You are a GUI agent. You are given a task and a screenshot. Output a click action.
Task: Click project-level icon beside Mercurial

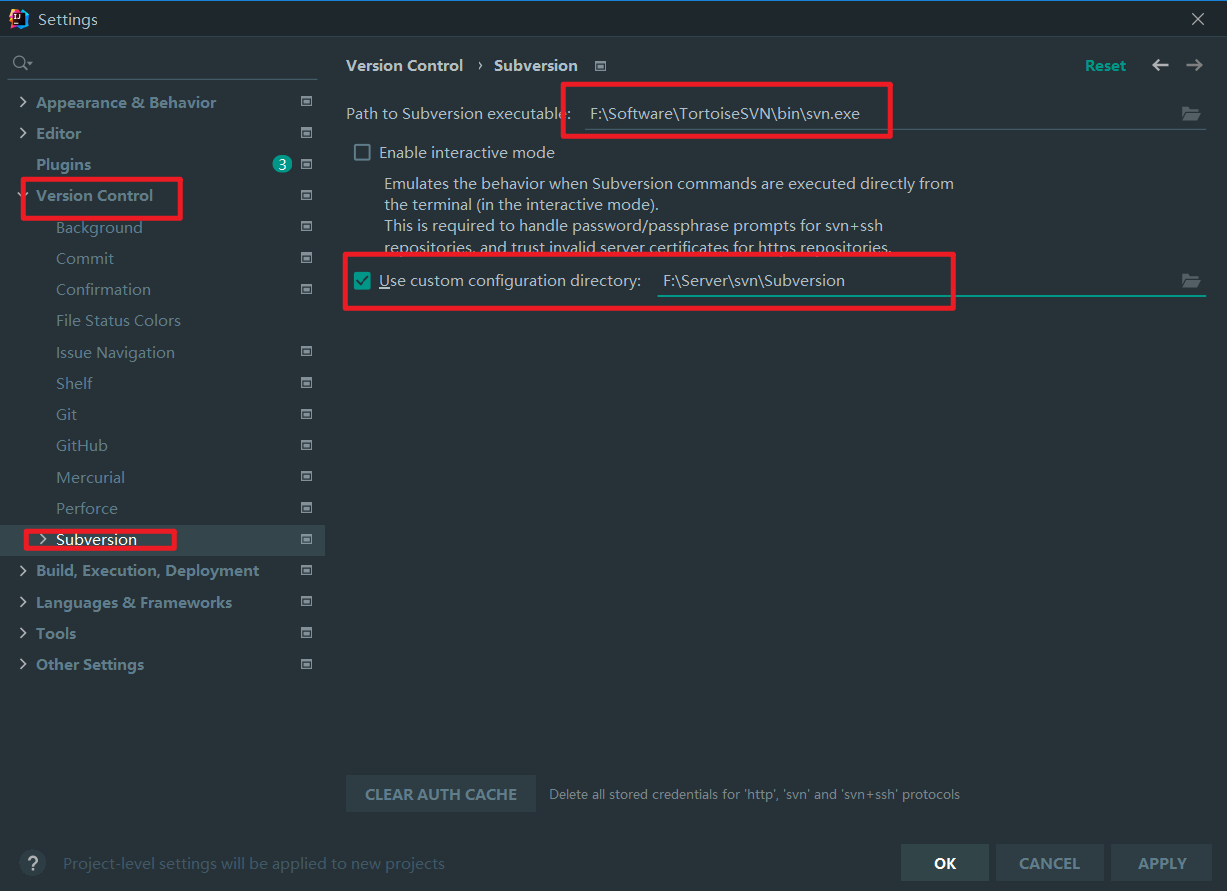[x=306, y=477]
